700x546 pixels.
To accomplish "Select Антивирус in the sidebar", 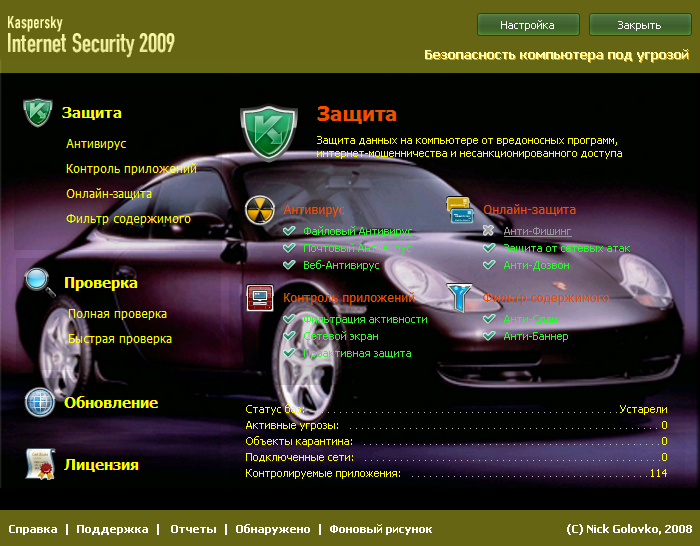I will (x=96, y=144).
